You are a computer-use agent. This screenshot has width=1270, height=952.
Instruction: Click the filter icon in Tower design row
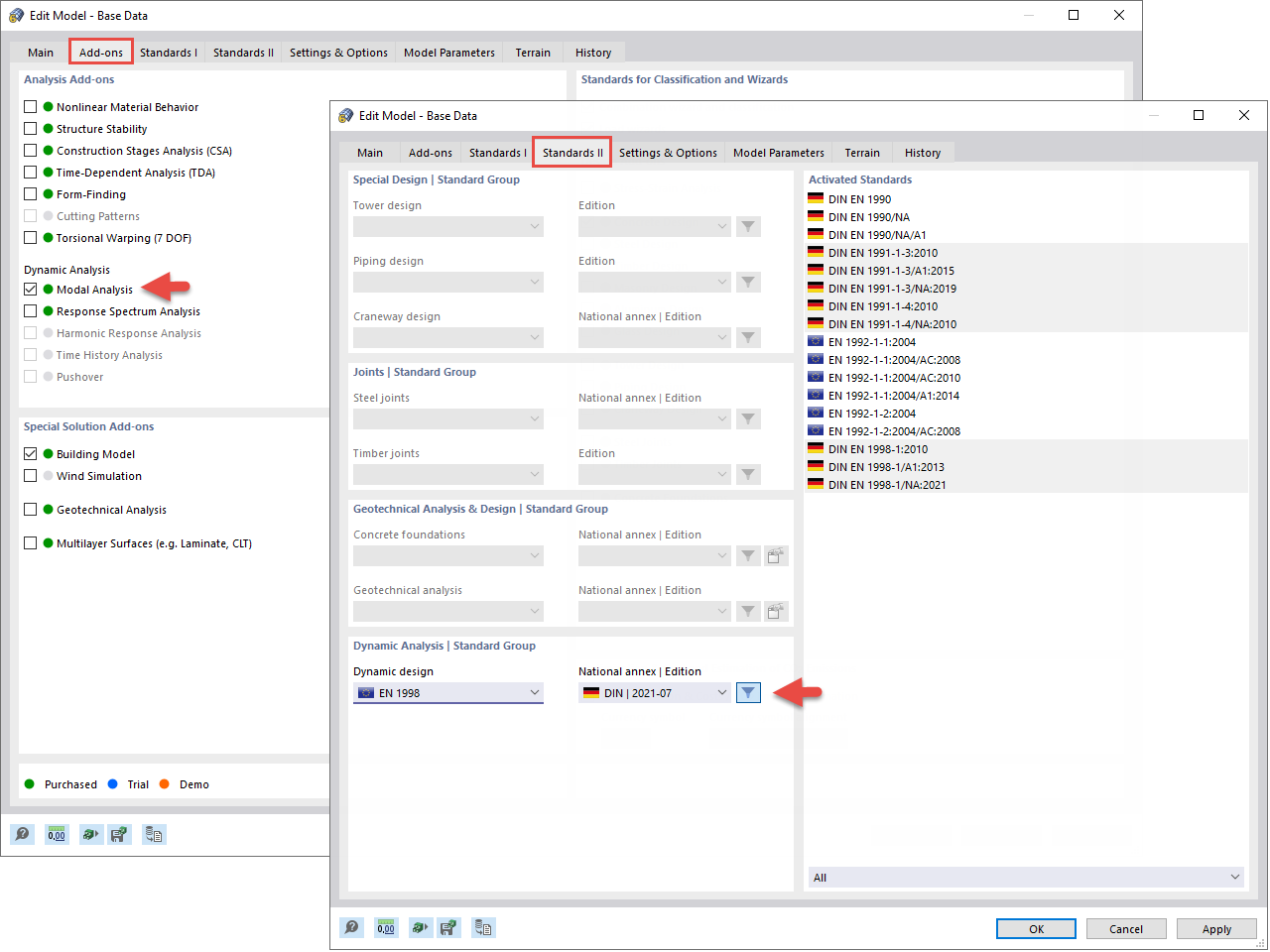748,227
